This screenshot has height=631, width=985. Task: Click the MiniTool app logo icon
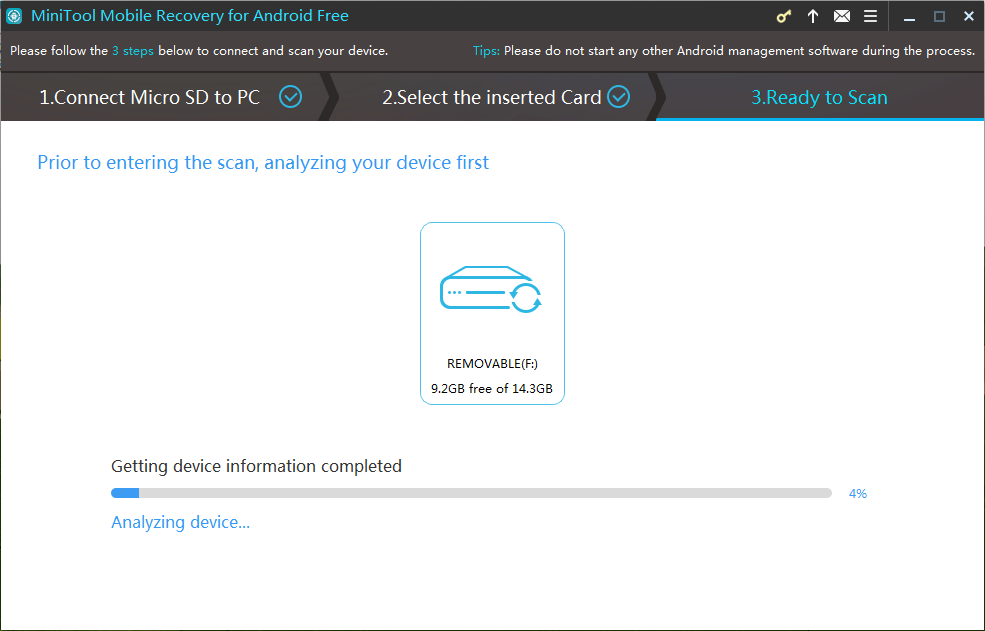pyautogui.click(x=14, y=16)
